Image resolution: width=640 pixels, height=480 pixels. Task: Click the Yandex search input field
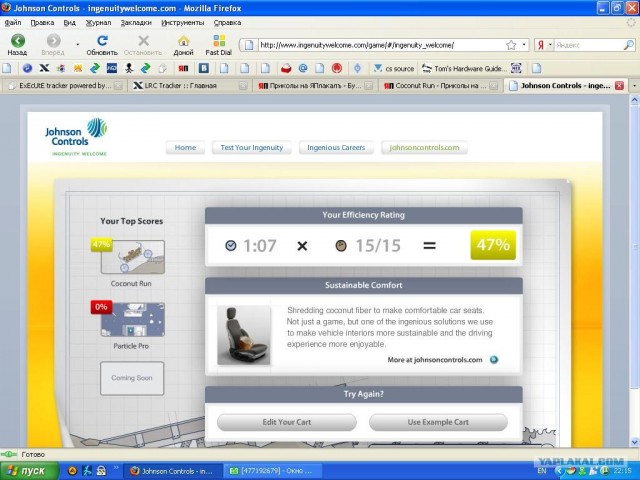click(588, 45)
